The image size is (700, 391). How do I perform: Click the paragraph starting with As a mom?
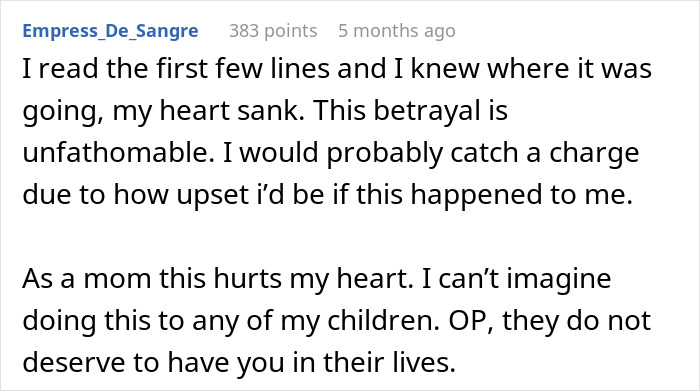[337, 320]
